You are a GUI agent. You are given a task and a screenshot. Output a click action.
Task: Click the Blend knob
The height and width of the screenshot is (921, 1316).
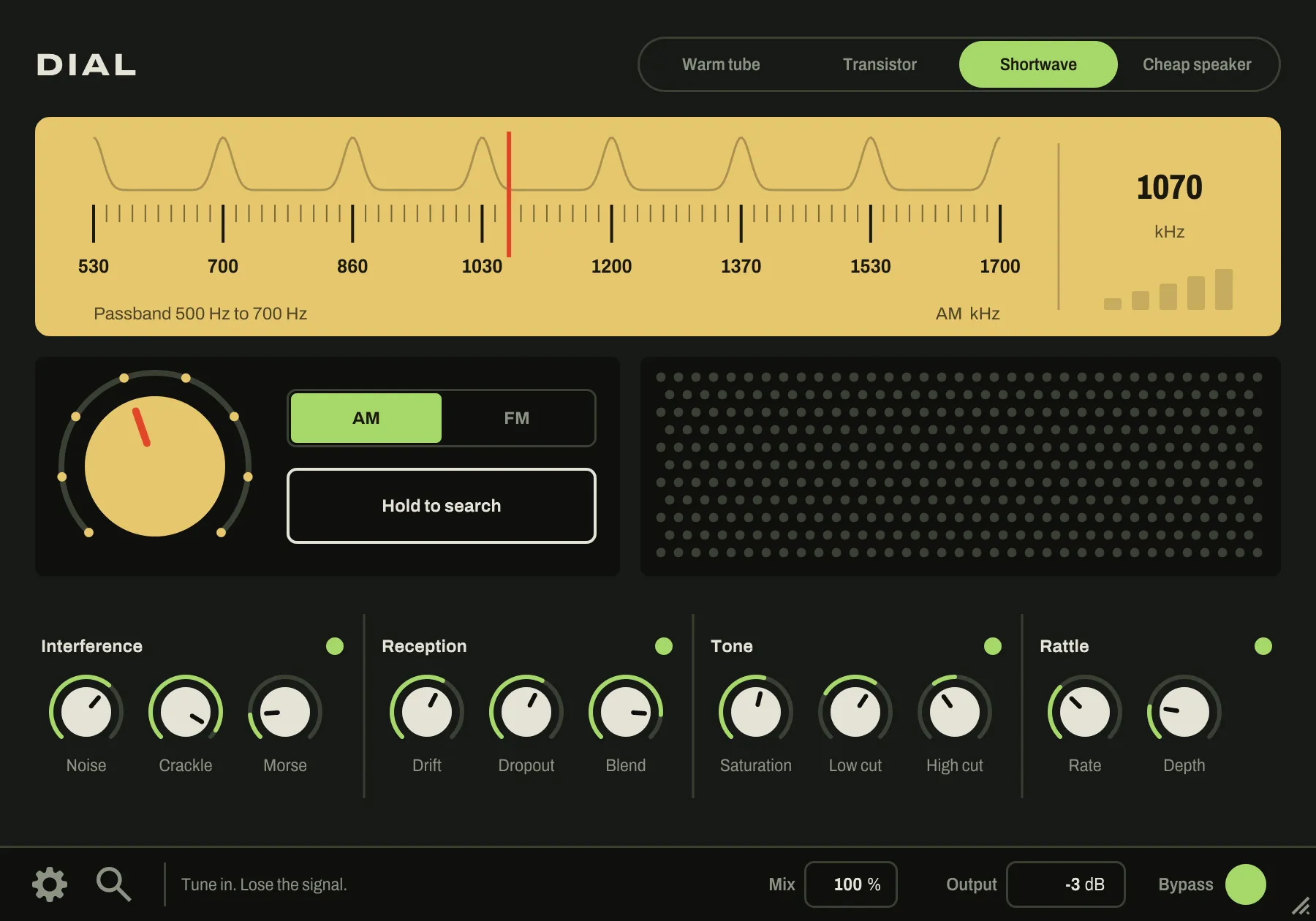(626, 711)
